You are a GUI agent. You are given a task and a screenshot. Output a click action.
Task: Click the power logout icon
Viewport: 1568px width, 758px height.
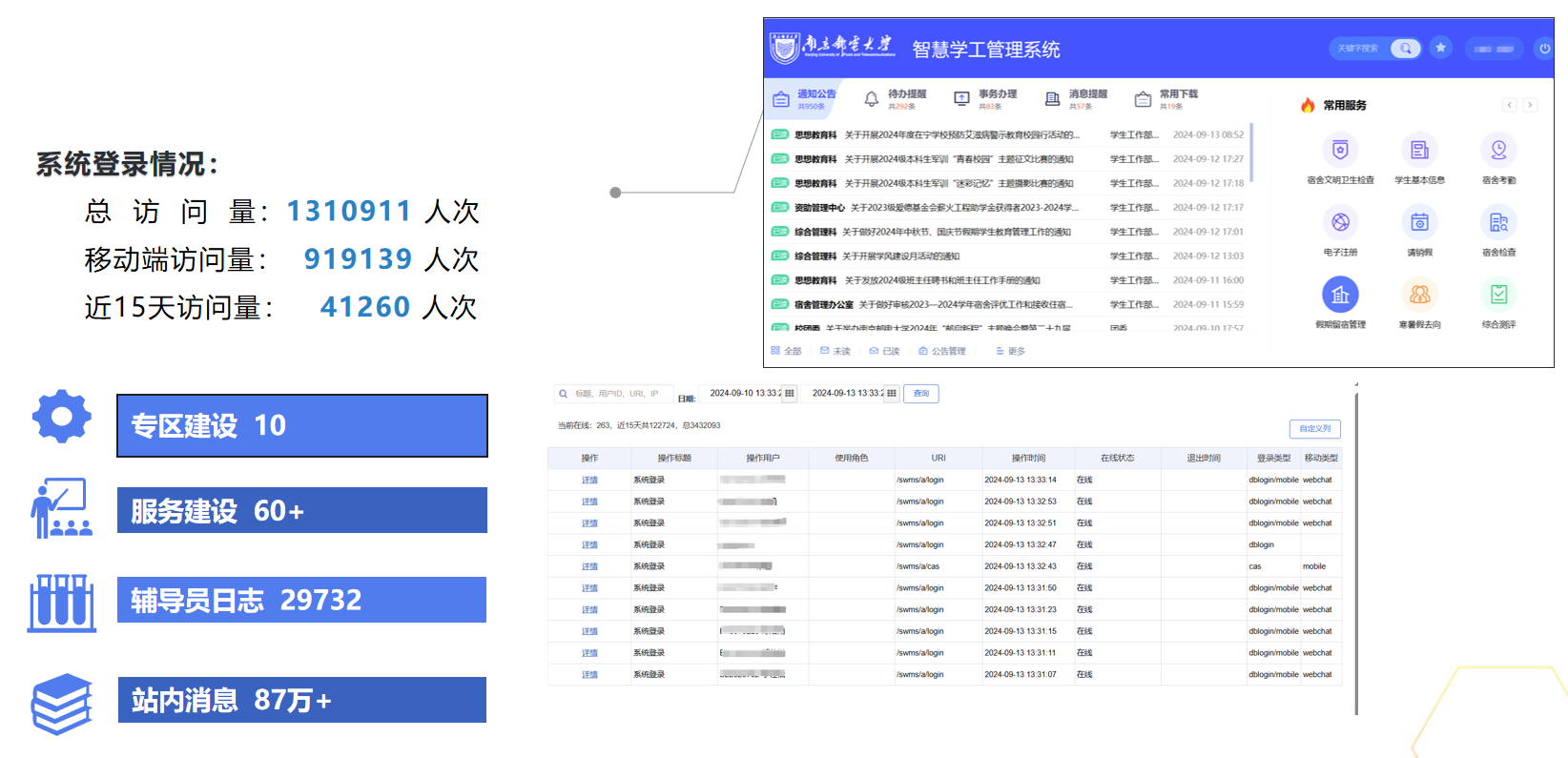point(1544,48)
